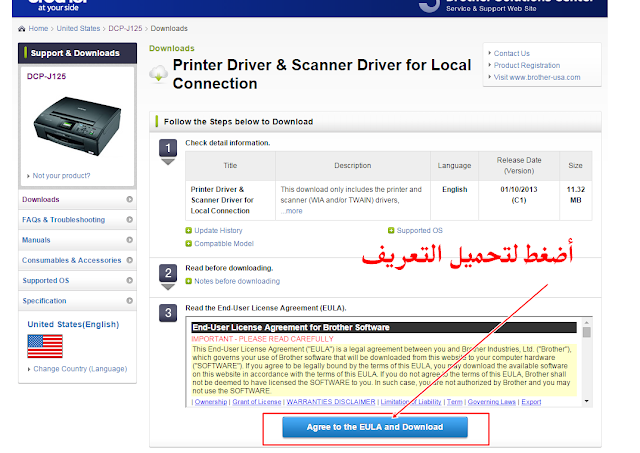The height and width of the screenshot is (453, 640).
Task: Click the arrow icon beside FAQs & Troubleshooting
Action: [x=129, y=220]
